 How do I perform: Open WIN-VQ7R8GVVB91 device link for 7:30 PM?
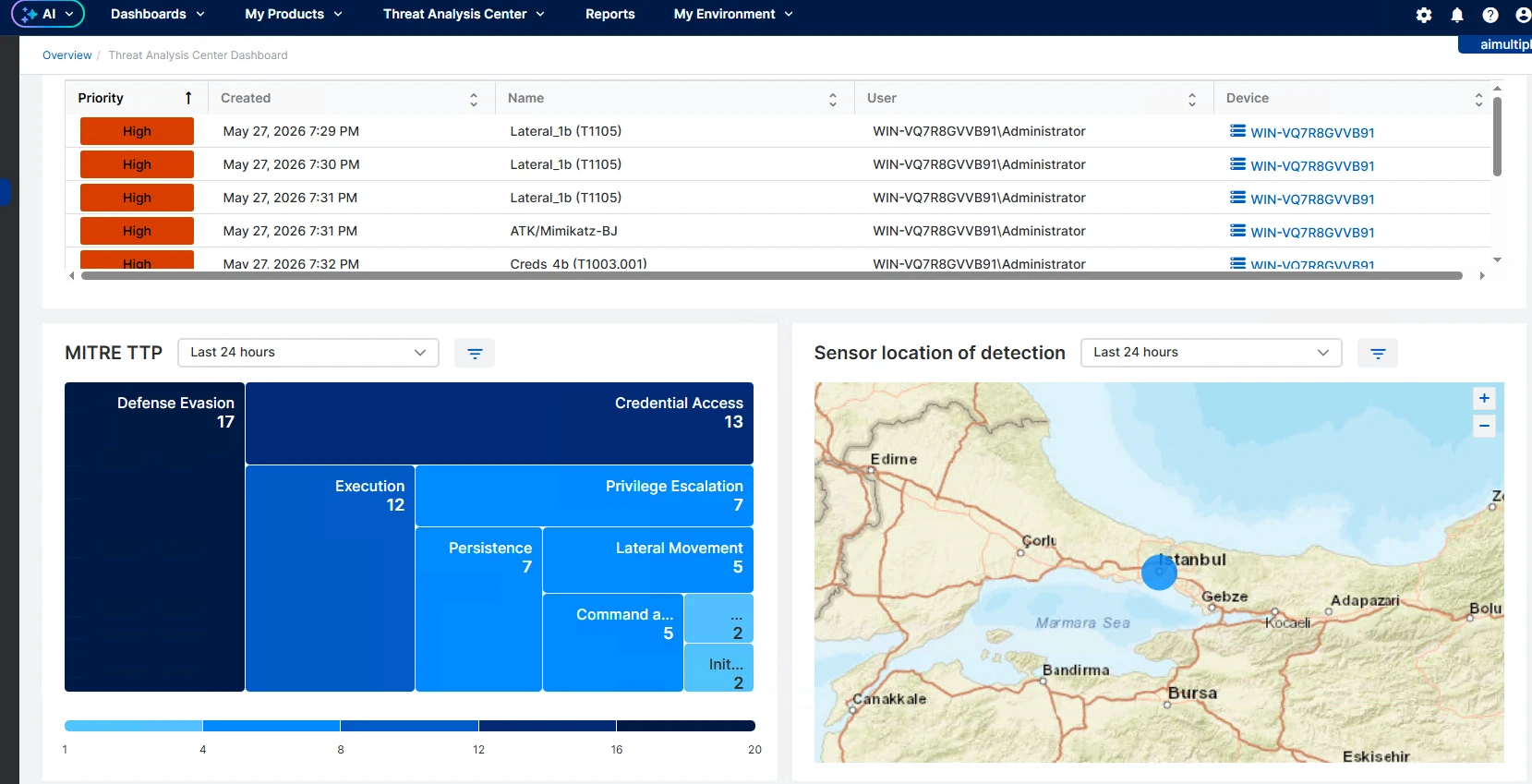(1312, 166)
